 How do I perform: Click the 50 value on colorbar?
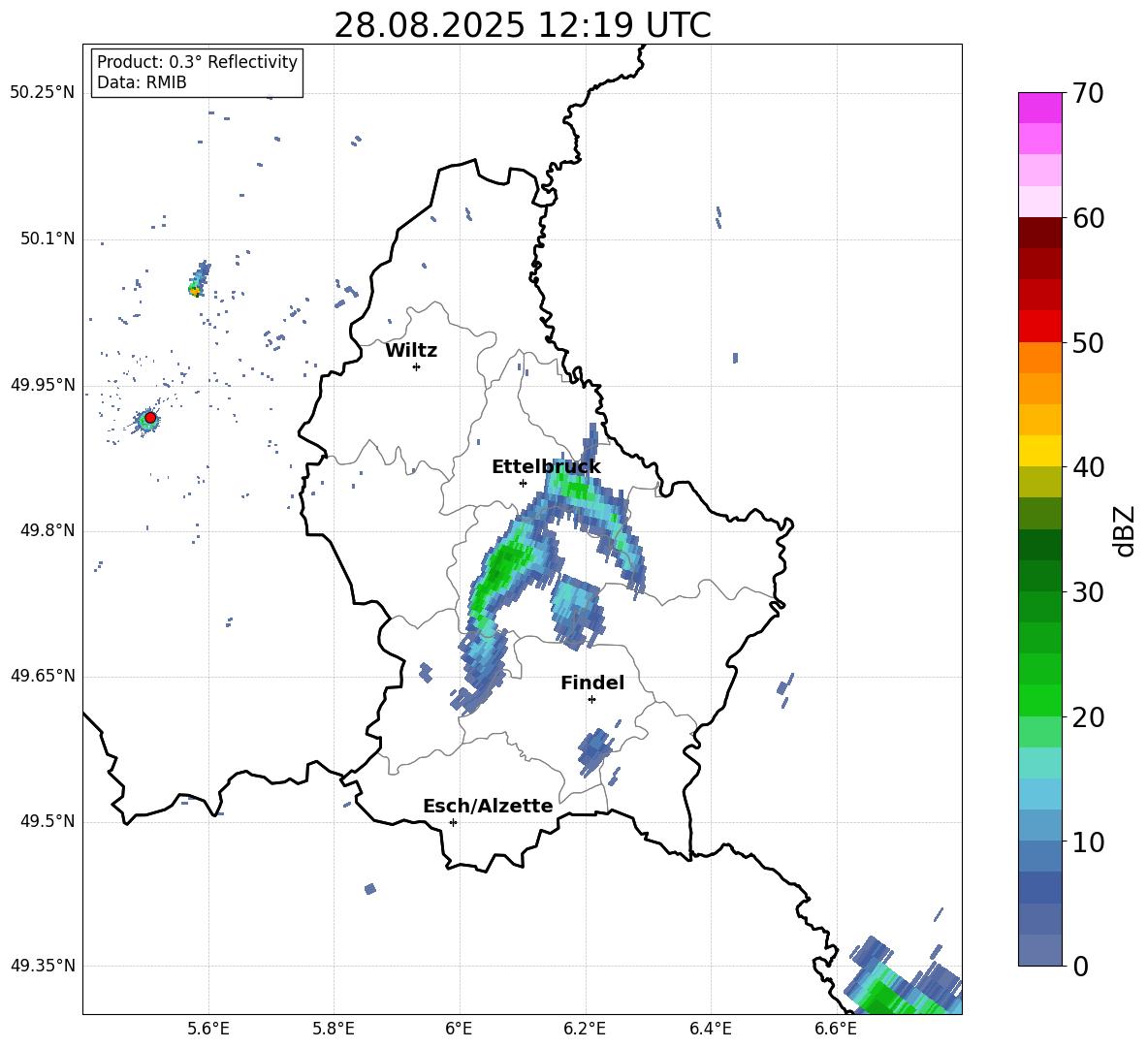click(1088, 343)
